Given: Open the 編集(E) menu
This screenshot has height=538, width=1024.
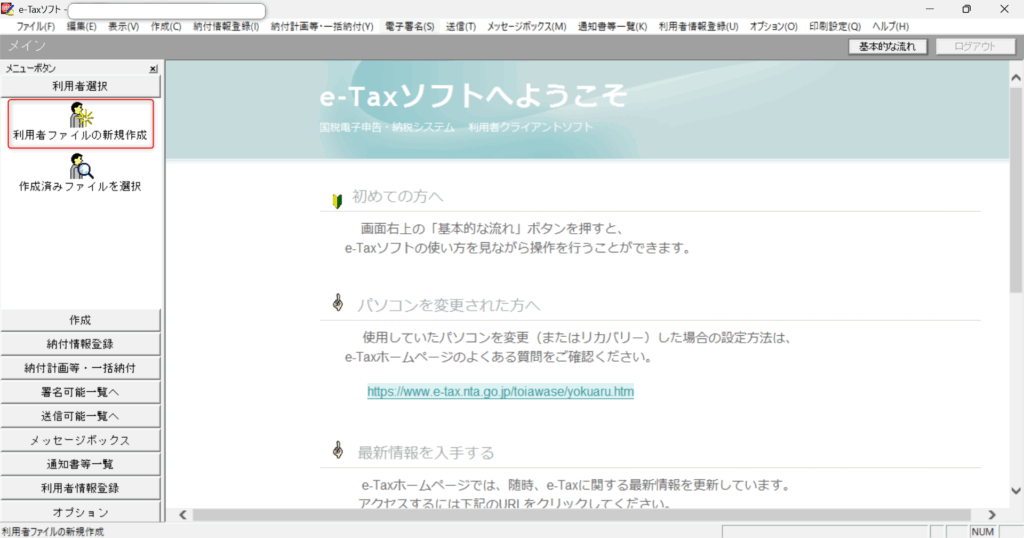Looking at the screenshot, I should click(x=81, y=27).
